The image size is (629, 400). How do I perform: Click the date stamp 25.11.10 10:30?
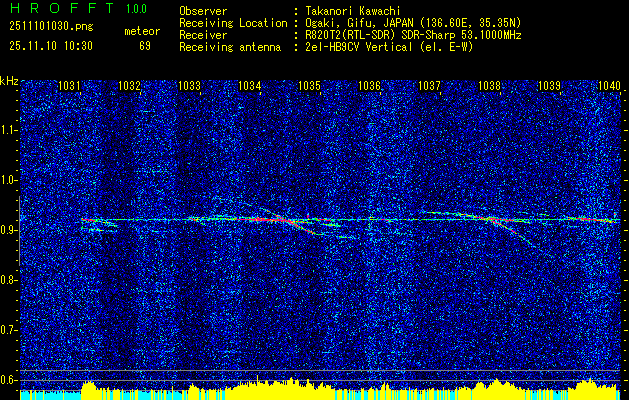coord(51,46)
